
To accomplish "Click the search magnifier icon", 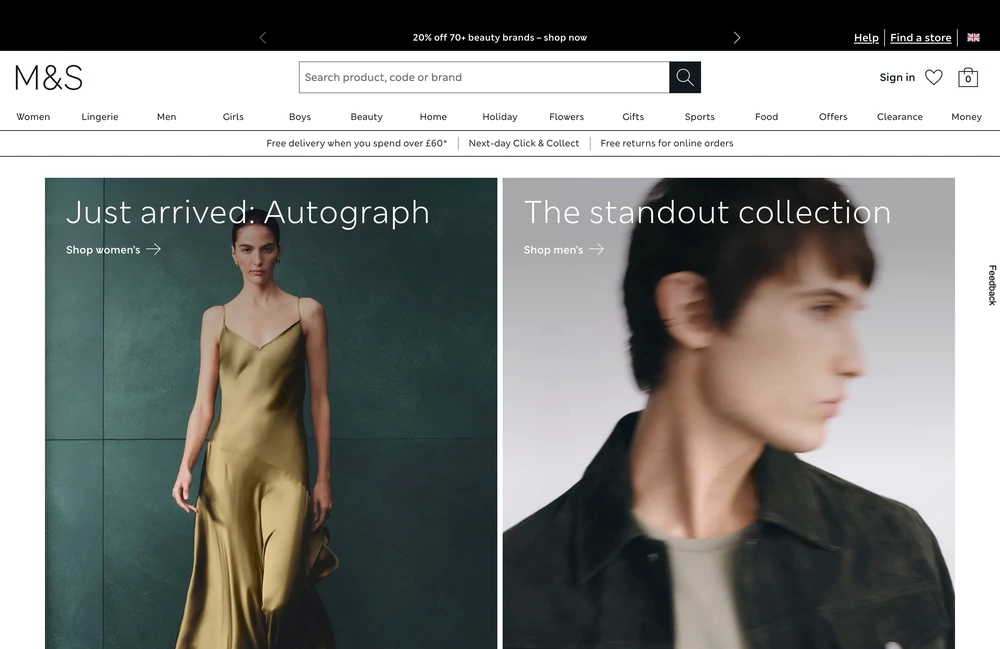I will [x=684, y=77].
